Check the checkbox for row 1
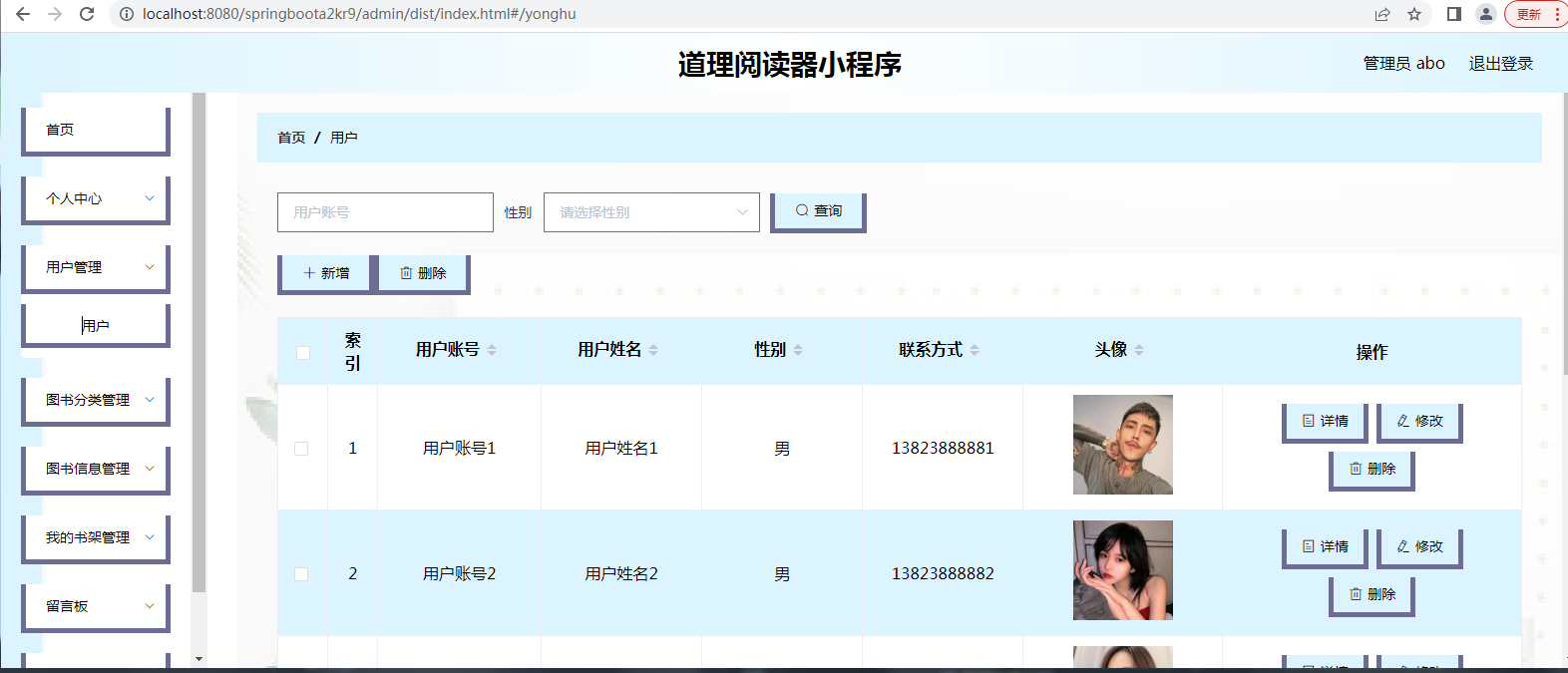Screen dimensions: 1568x673 pyautogui.click(x=301, y=449)
